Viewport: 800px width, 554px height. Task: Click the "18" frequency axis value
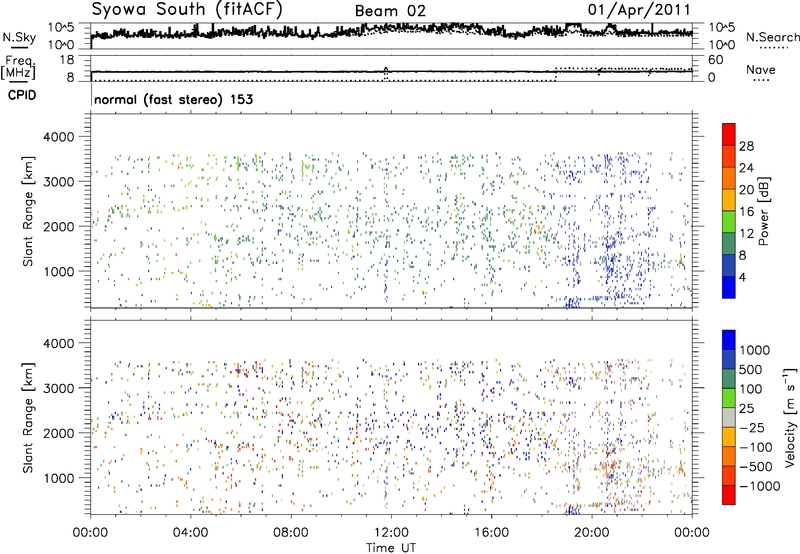(67, 60)
